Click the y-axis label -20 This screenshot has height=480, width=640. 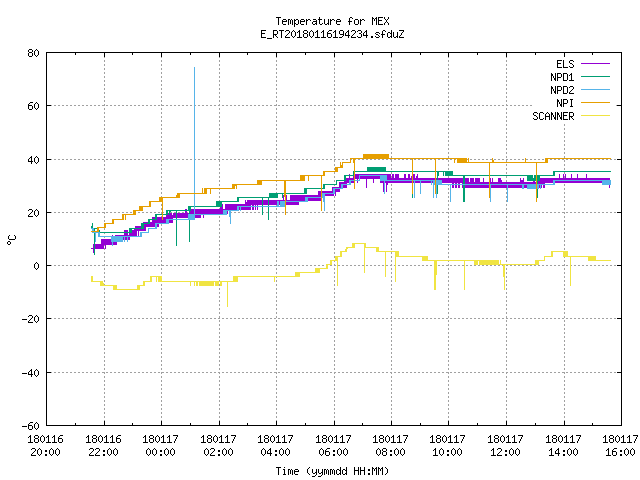click(x=31, y=319)
